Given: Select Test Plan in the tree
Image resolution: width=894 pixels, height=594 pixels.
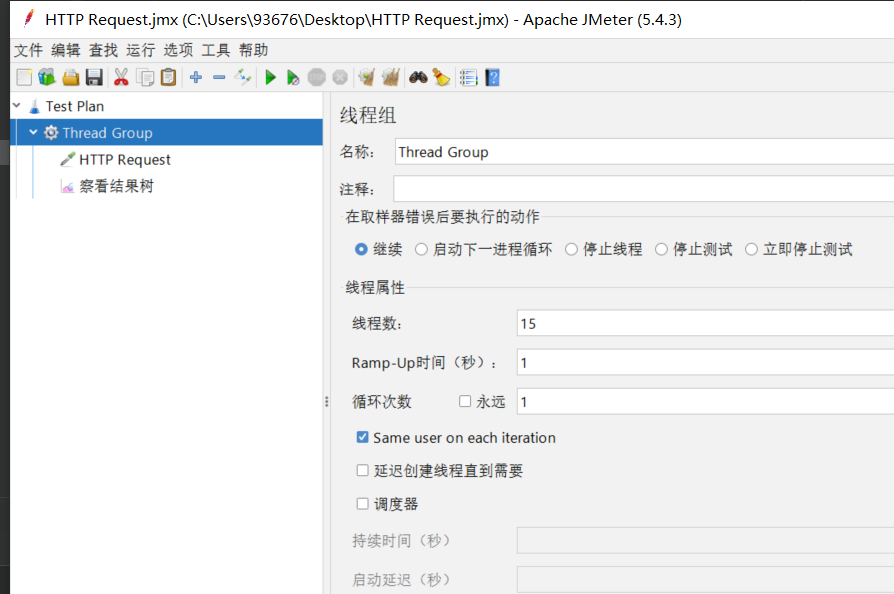Looking at the screenshot, I should (75, 106).
